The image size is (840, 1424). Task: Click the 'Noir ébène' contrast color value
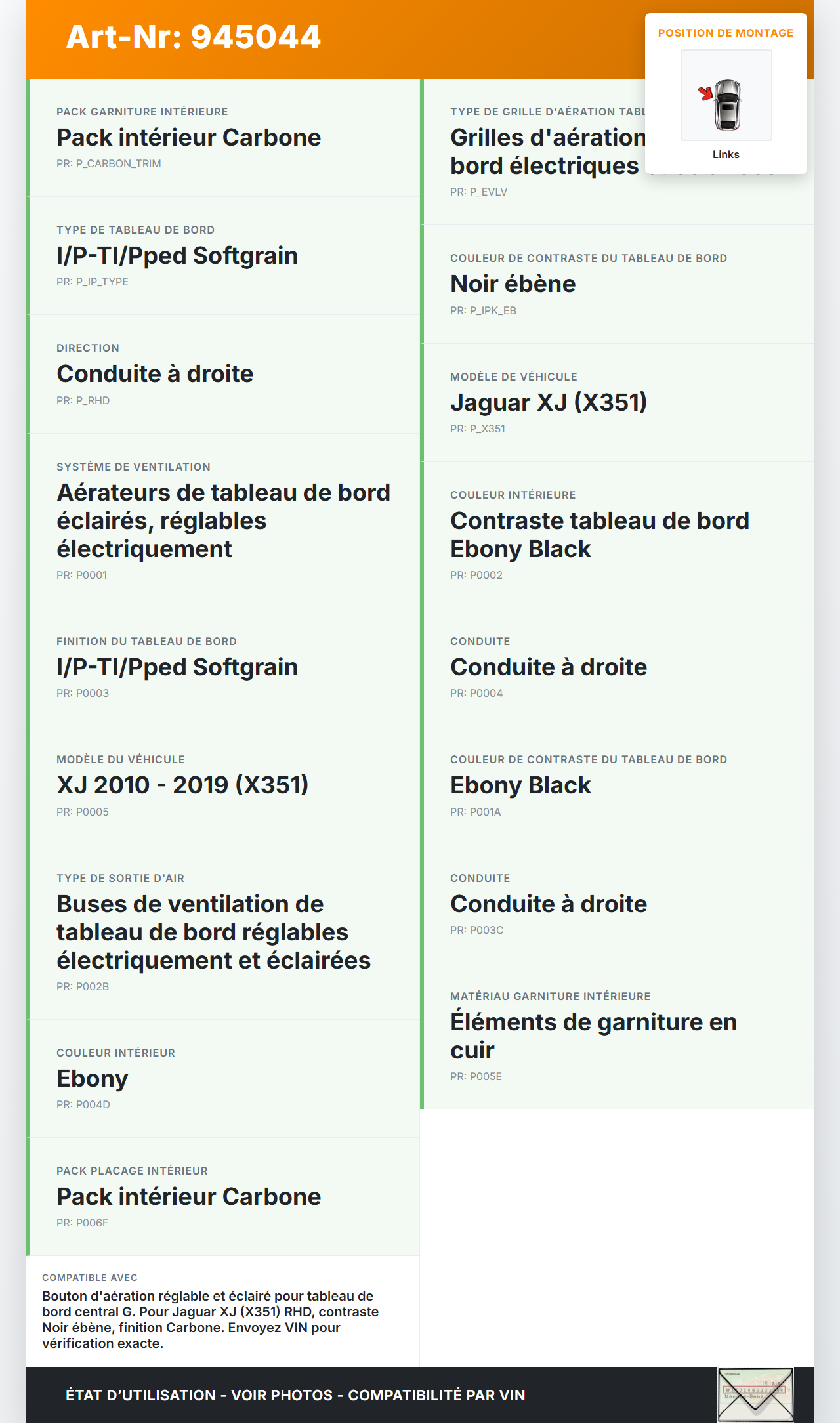tap(513, 283)
